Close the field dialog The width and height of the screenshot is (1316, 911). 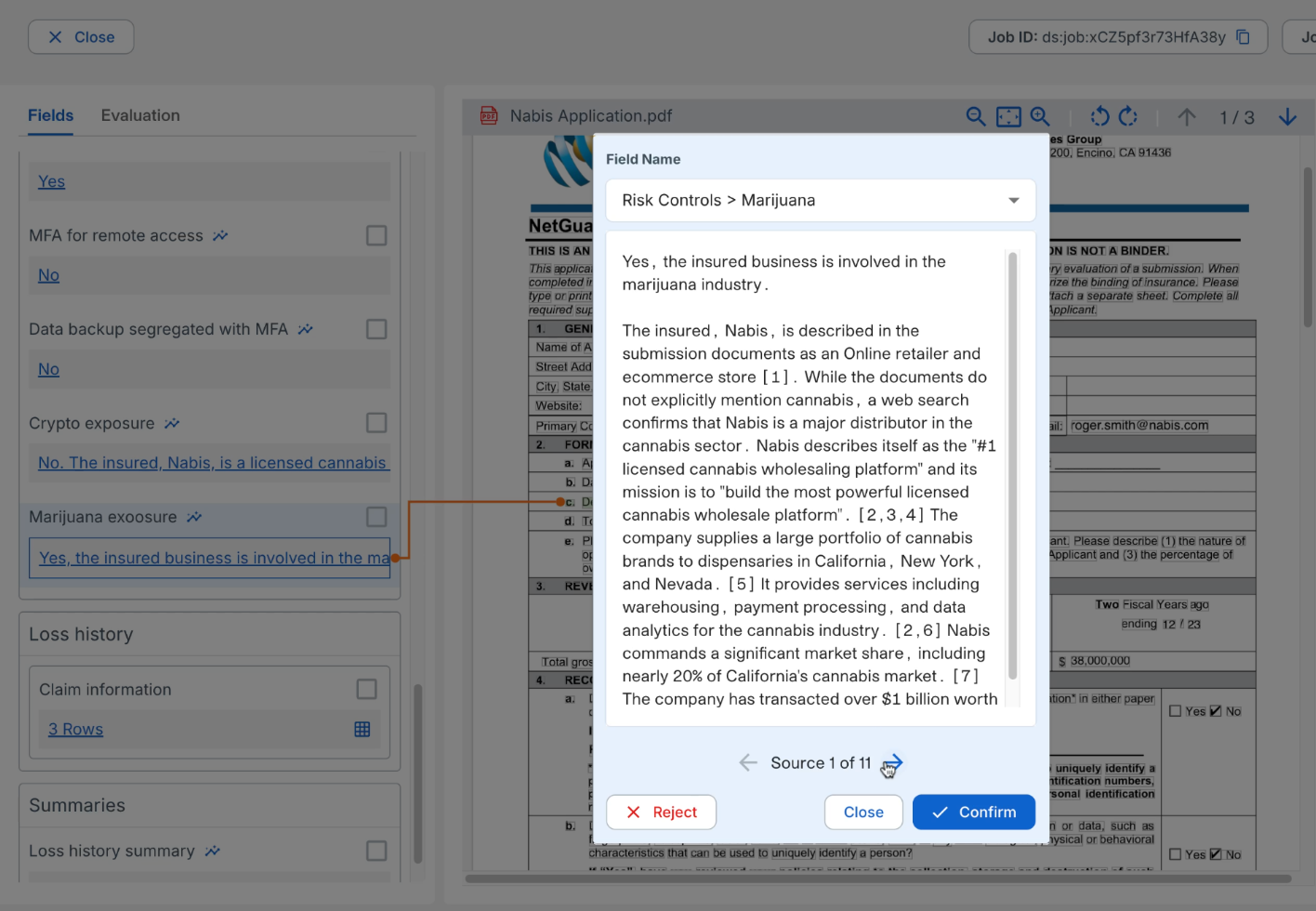(863, 812)
